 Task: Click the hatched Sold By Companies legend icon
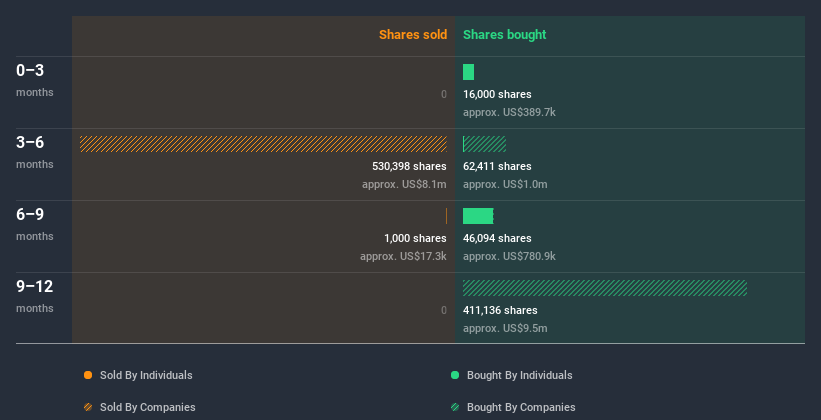pos(88,407)
